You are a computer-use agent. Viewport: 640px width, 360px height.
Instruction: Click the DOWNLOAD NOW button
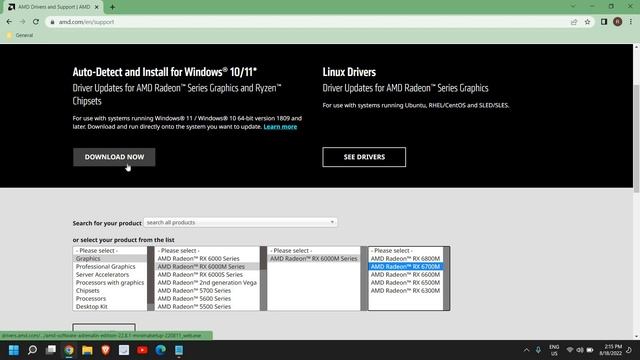click(114, 157)
